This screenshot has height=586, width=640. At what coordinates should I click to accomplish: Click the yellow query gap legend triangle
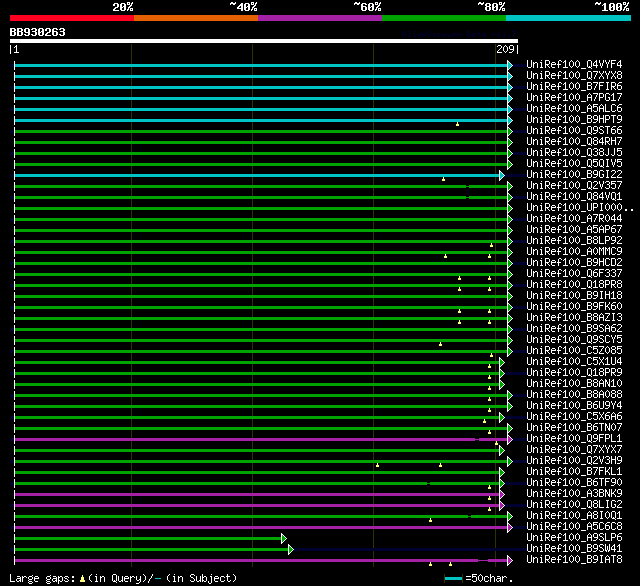click(x=82, y=578)
